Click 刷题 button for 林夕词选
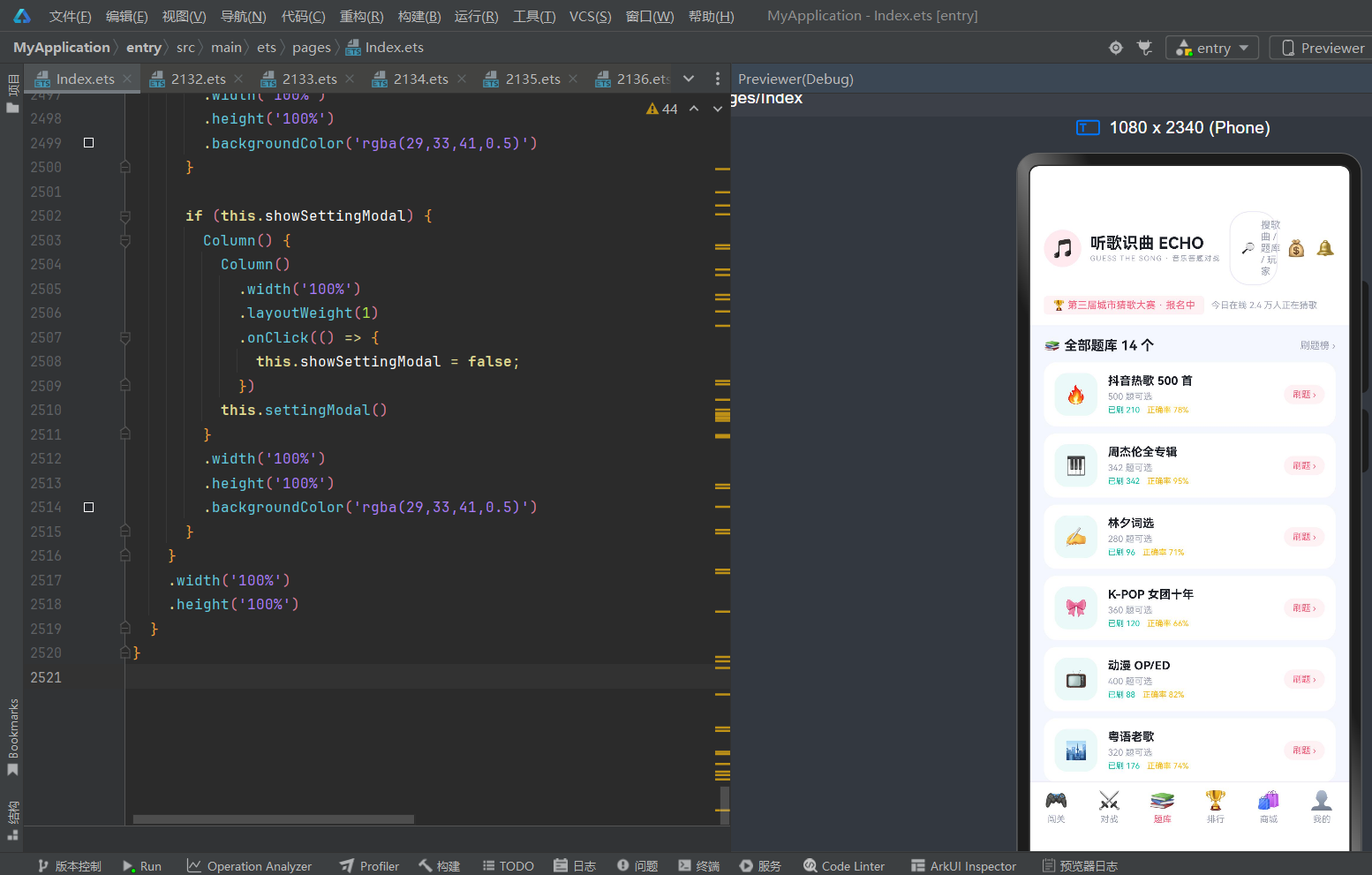Viewport: 1372px width, 875px height. (x=1304, y=537)
